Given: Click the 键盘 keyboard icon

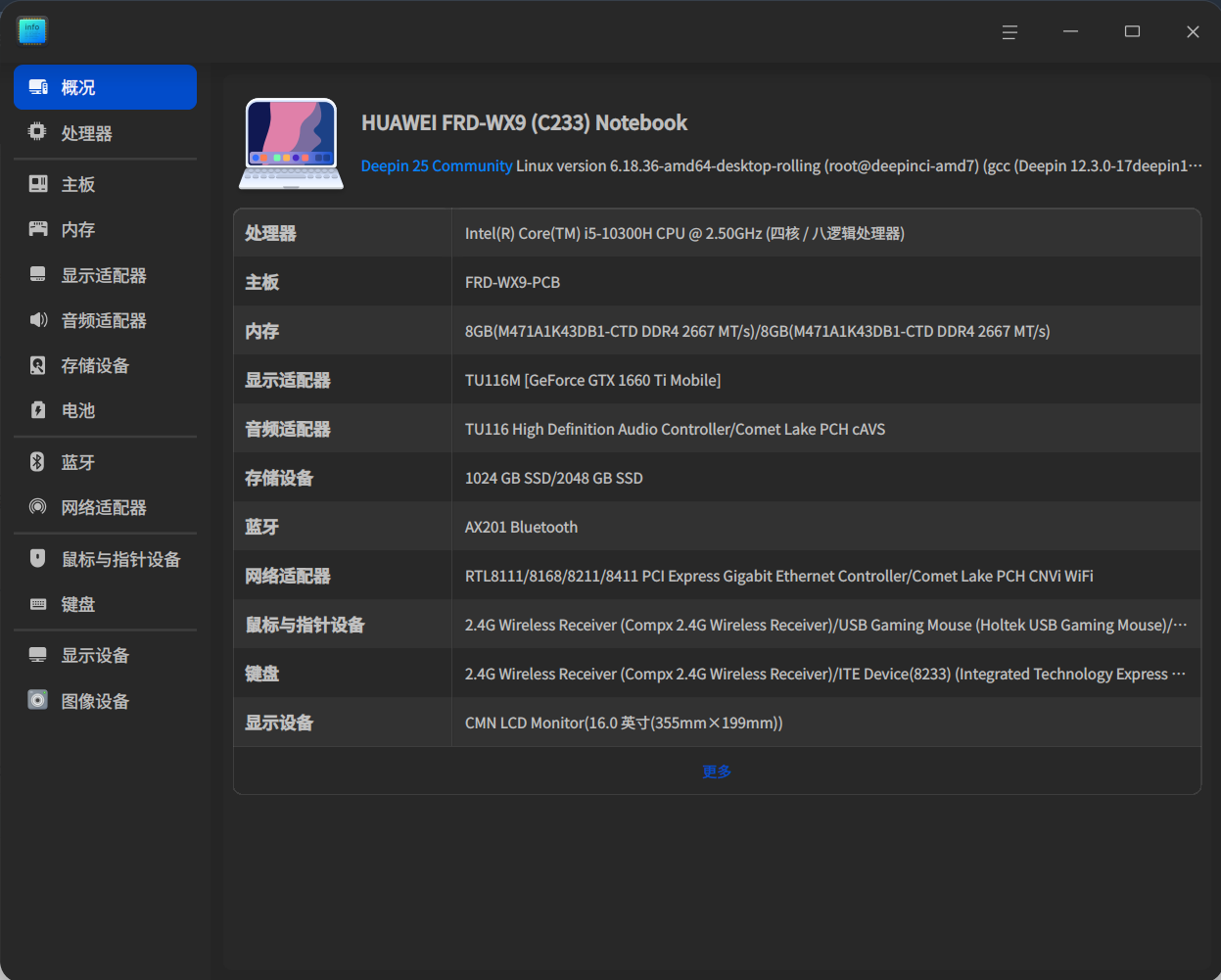Looking at the screenshot, I should 38,604.
